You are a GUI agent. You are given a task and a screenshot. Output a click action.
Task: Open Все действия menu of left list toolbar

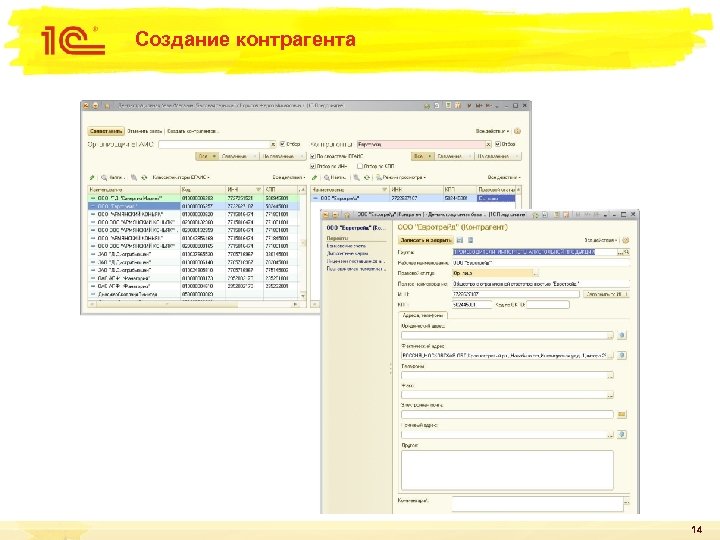(x=289, y=177)
